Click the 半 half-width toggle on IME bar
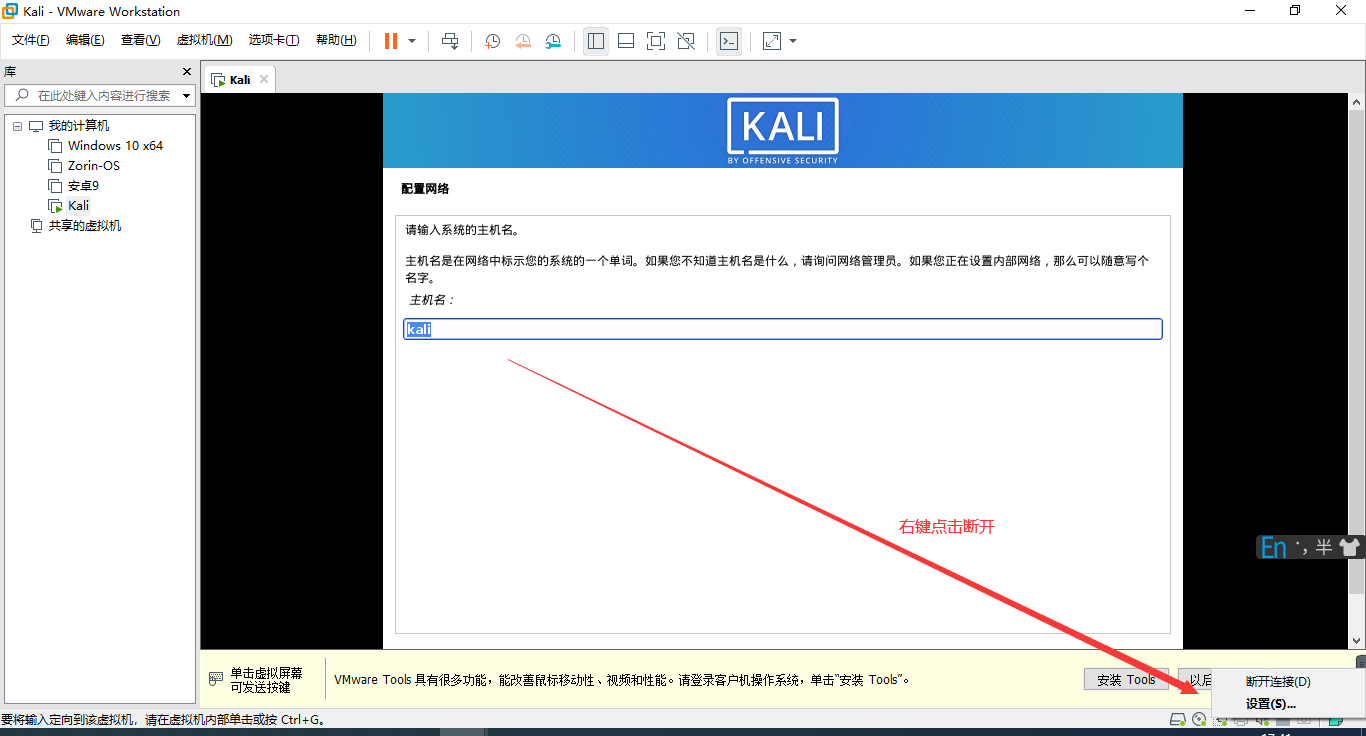1366x736 pixels. pyautogui.click(x=1324, y=547)
